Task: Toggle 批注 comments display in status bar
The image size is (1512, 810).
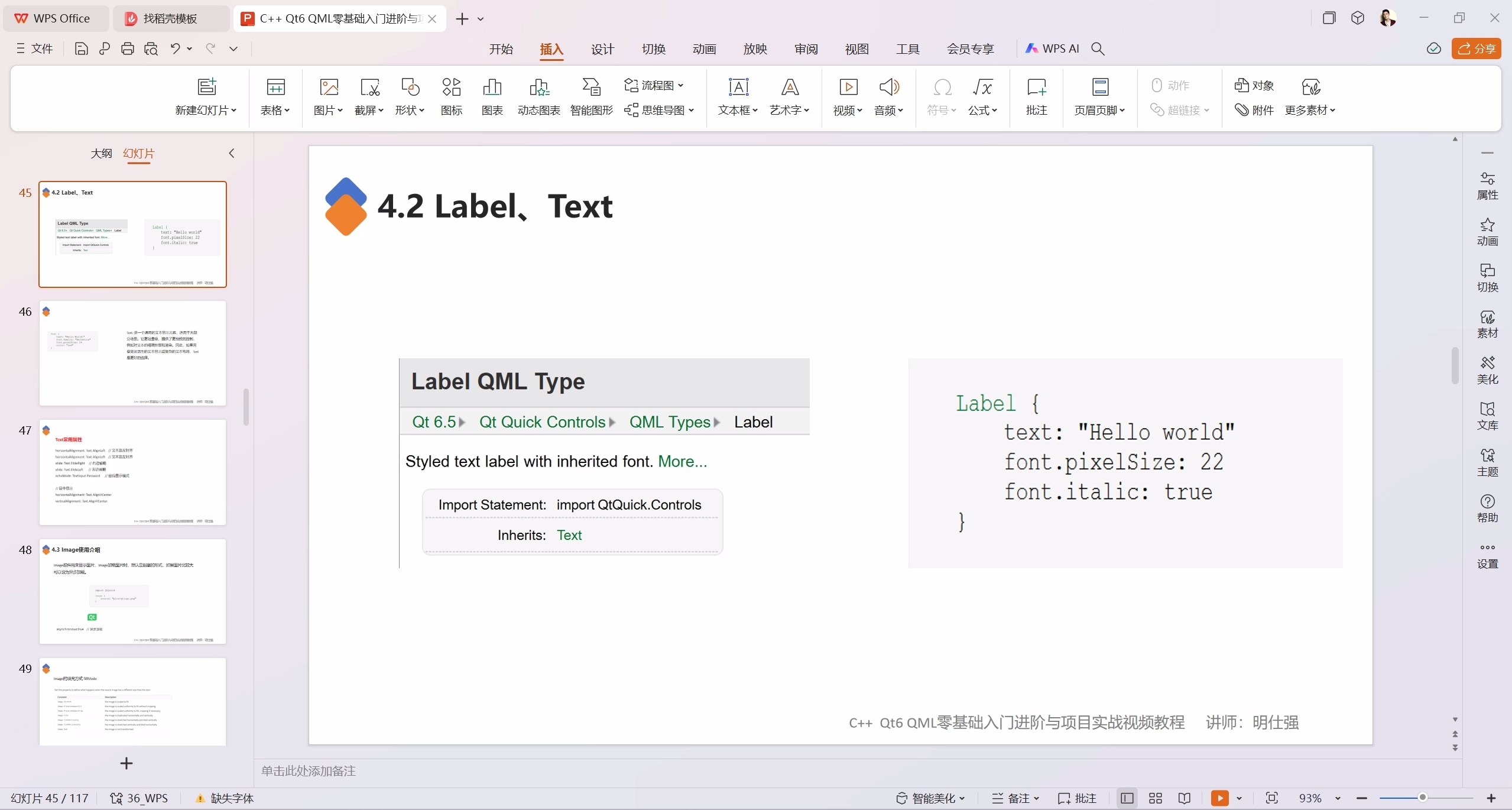Action: click(1077, 798)
